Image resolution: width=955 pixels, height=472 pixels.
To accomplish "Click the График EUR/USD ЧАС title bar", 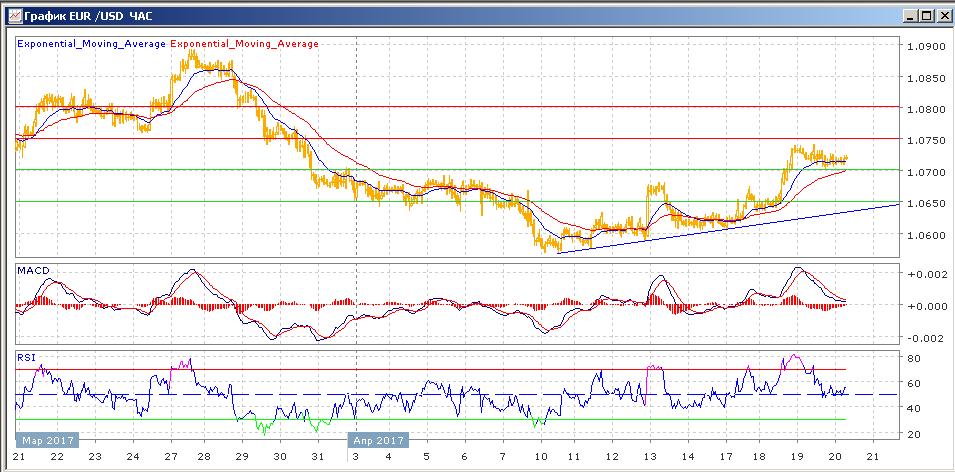I will click(400, 16).
